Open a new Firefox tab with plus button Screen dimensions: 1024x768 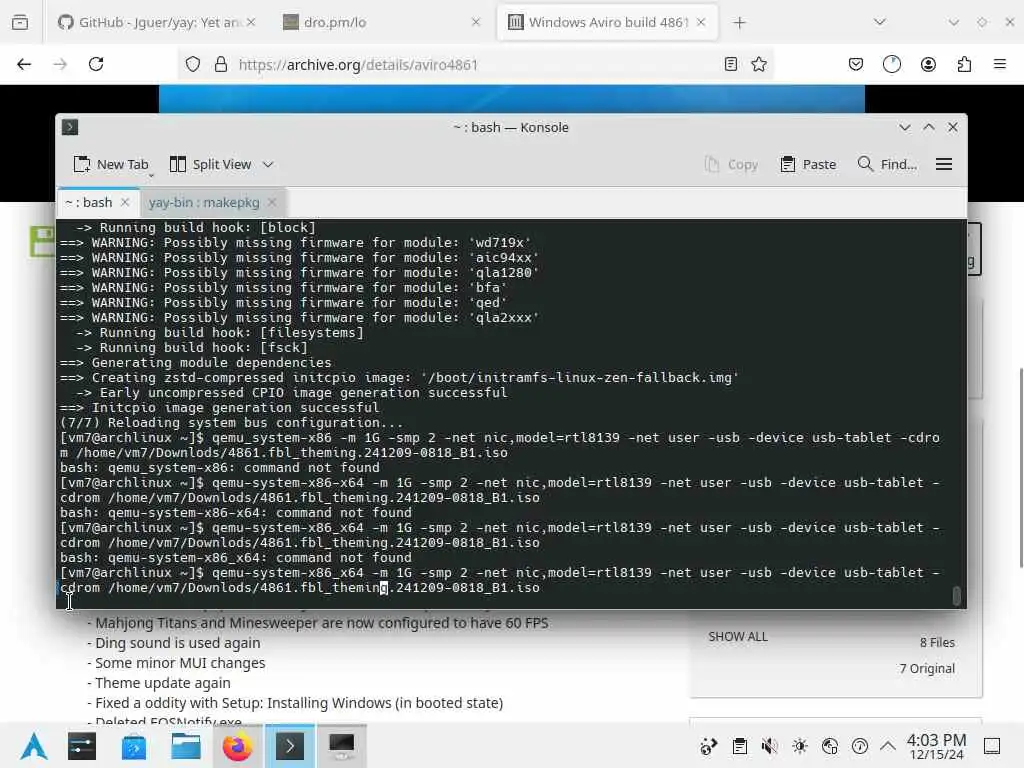click(x=739, y=23)
